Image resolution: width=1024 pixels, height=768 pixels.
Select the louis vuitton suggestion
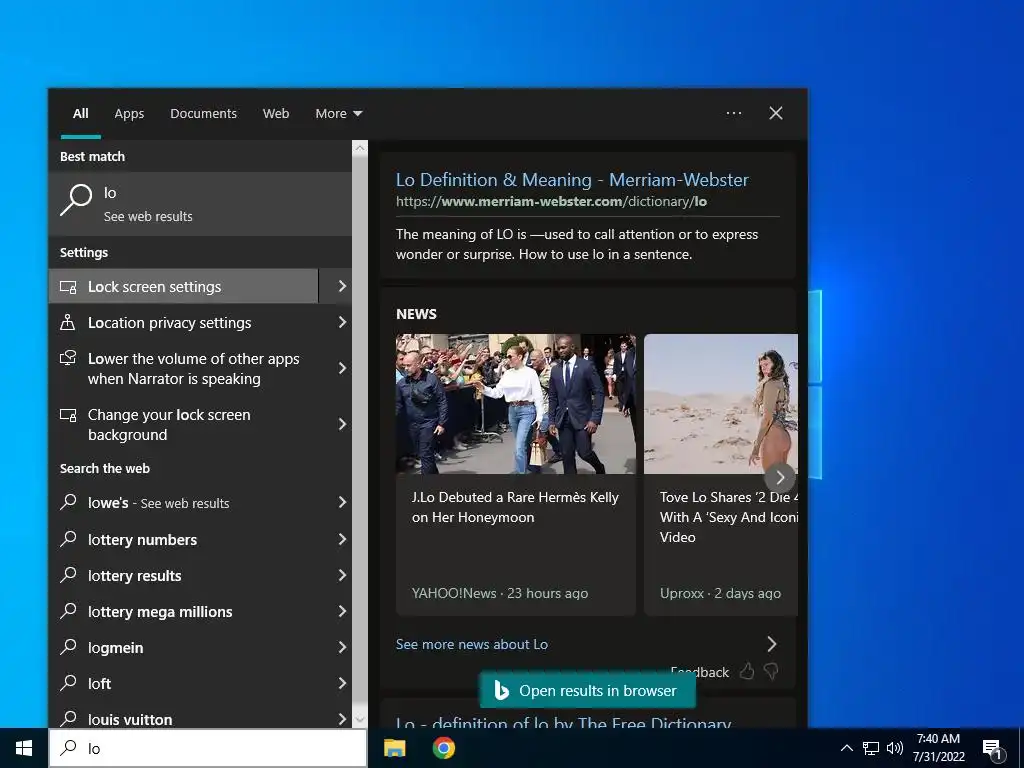[184, 718]
